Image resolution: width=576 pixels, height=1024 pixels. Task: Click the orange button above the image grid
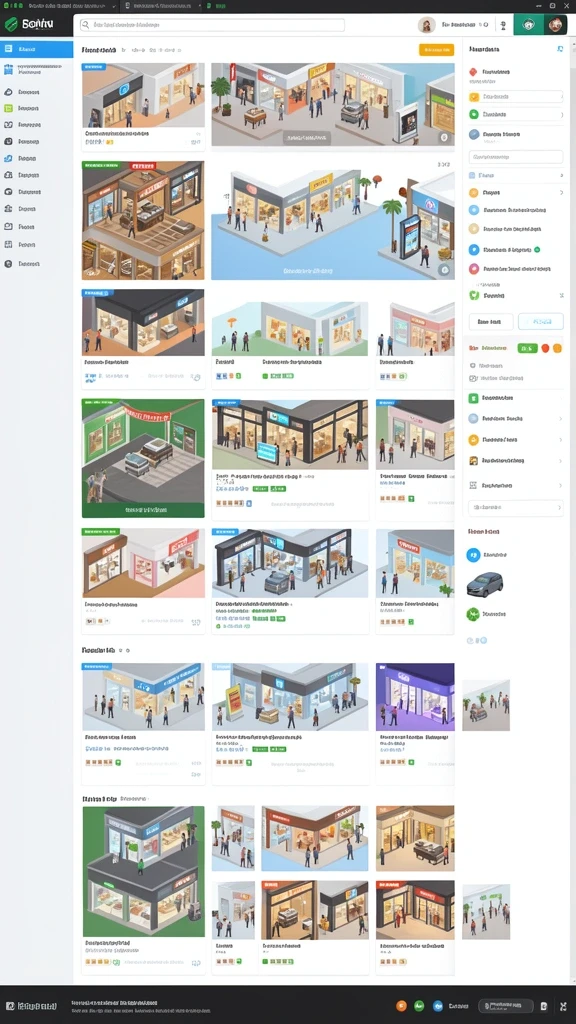[436, 50]
